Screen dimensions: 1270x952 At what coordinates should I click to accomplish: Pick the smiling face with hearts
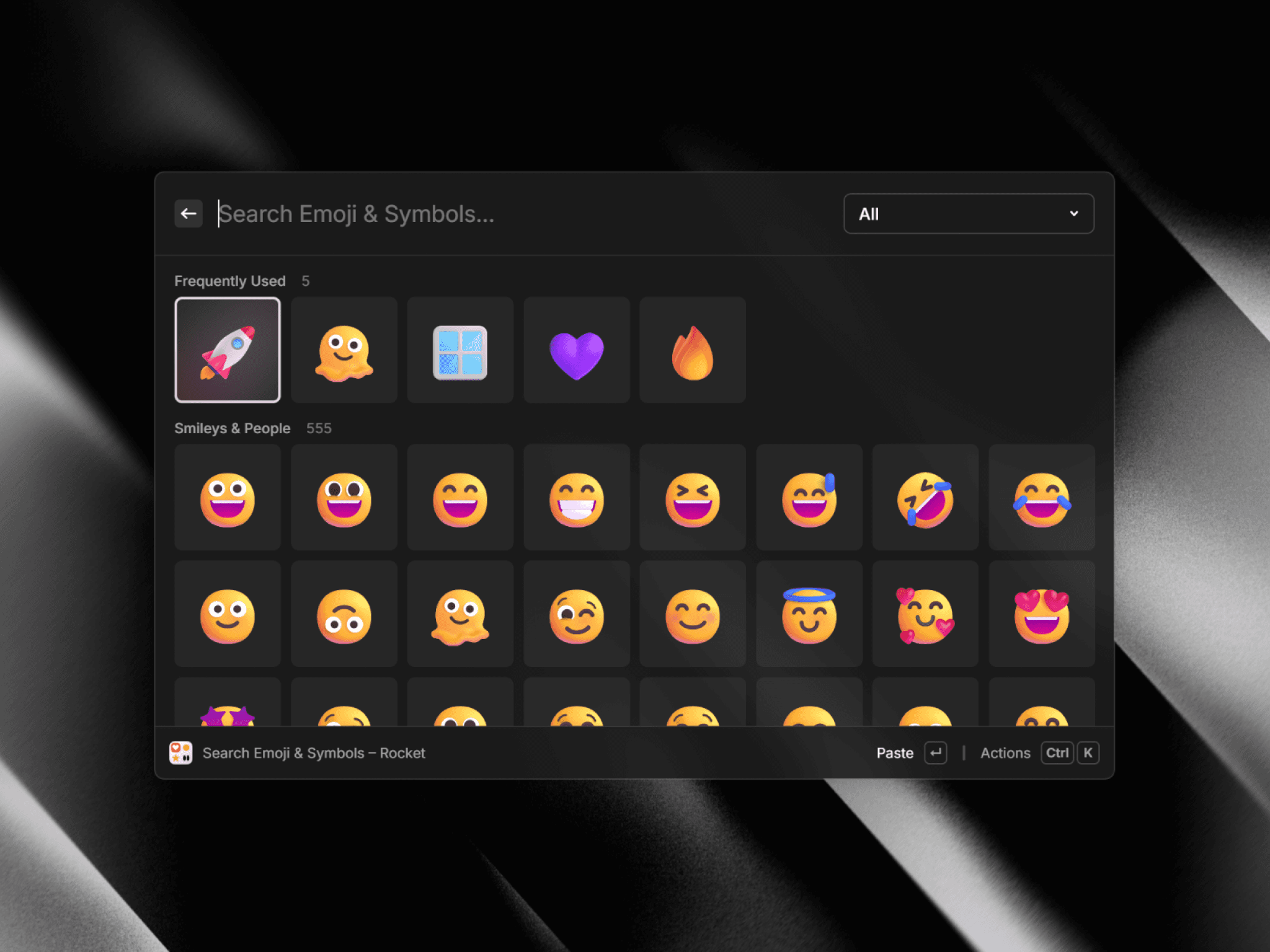point(925,614)
